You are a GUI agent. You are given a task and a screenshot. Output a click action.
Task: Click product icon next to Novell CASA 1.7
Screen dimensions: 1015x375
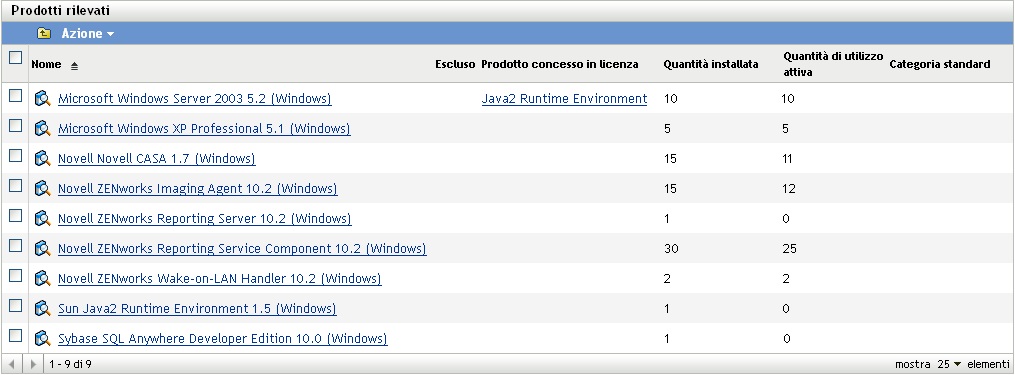coord(43,158)
